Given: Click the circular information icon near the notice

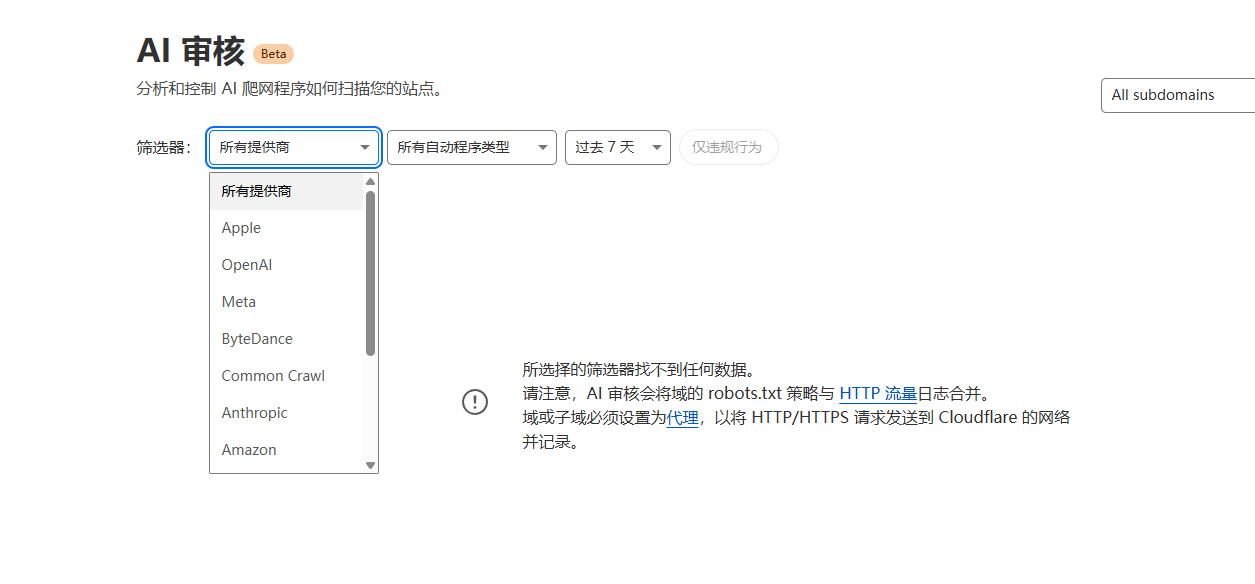Looking at the screenshot, I should coord(475,402).
